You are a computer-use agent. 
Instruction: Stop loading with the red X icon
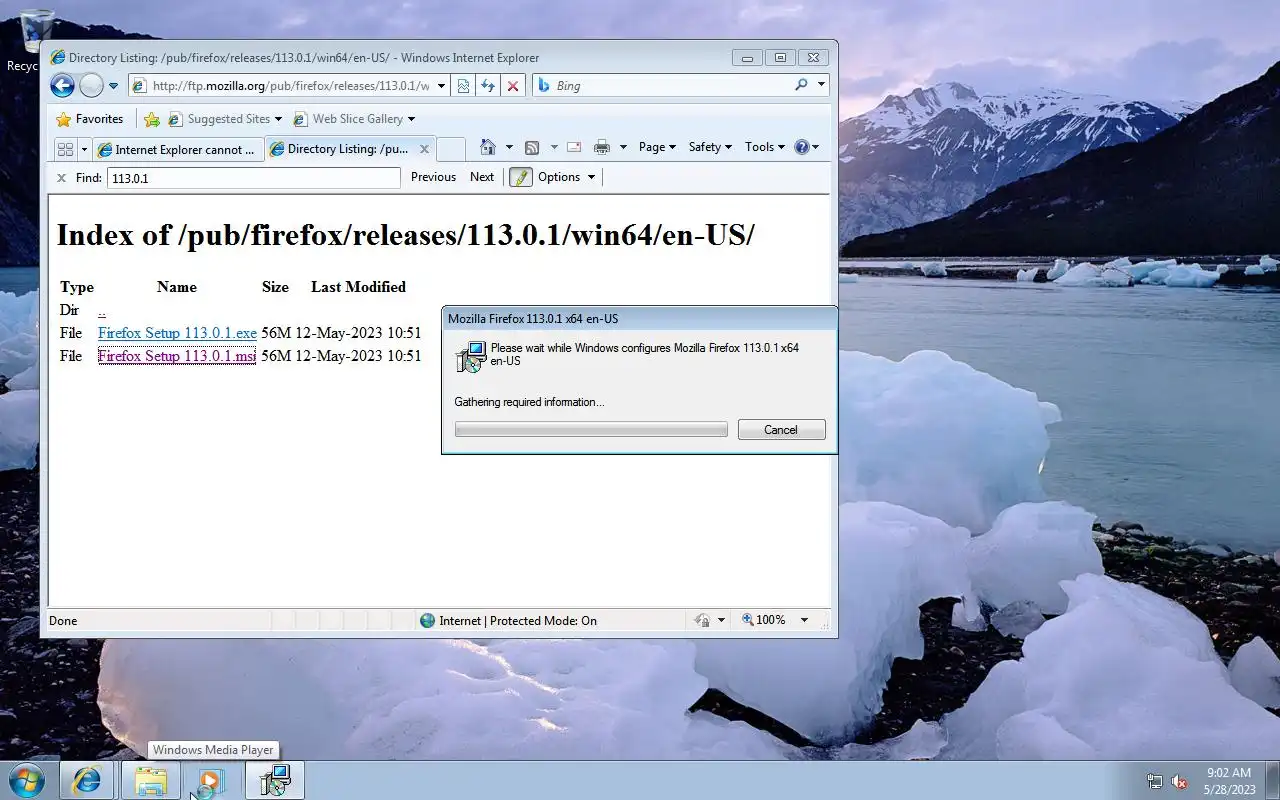[x=513, y=86]
